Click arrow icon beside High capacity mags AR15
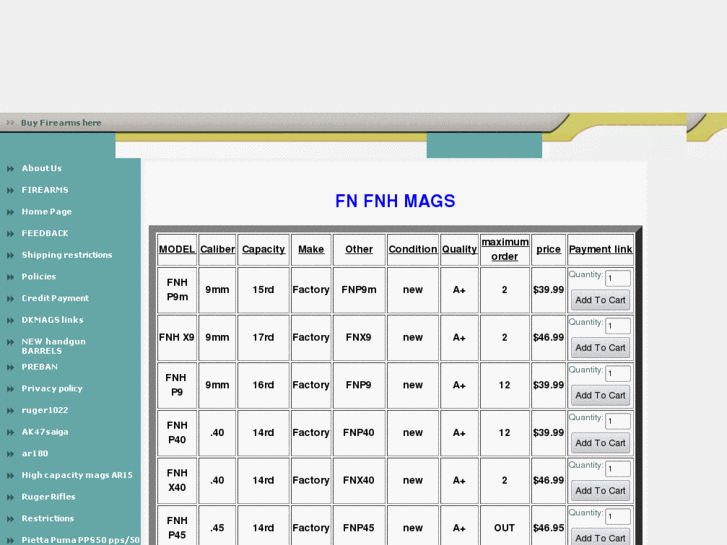Viewport: 727px width, 545px height. click(x=10, y=476)
